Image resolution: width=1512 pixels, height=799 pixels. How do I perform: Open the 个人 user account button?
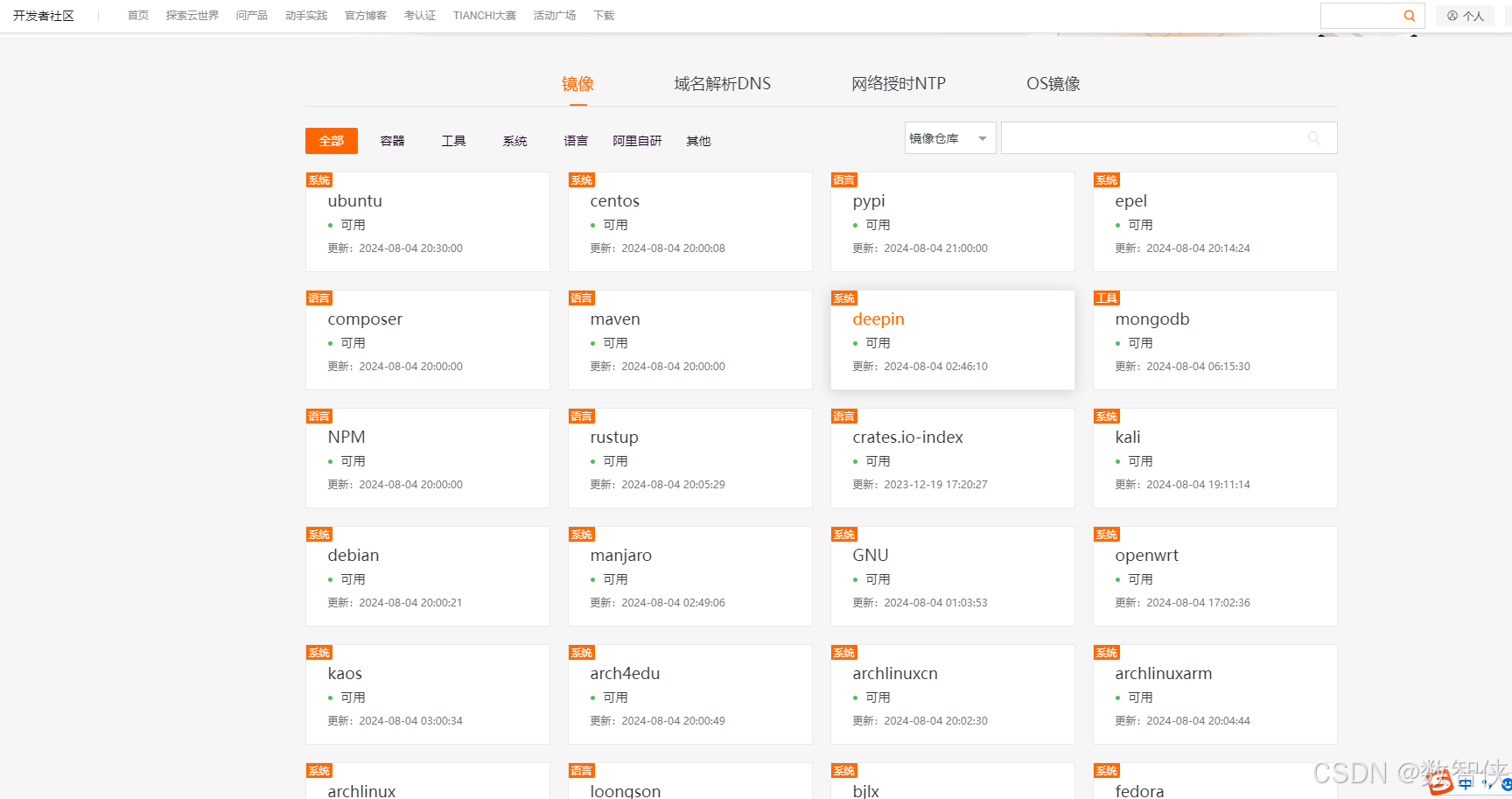point(1466,16)
